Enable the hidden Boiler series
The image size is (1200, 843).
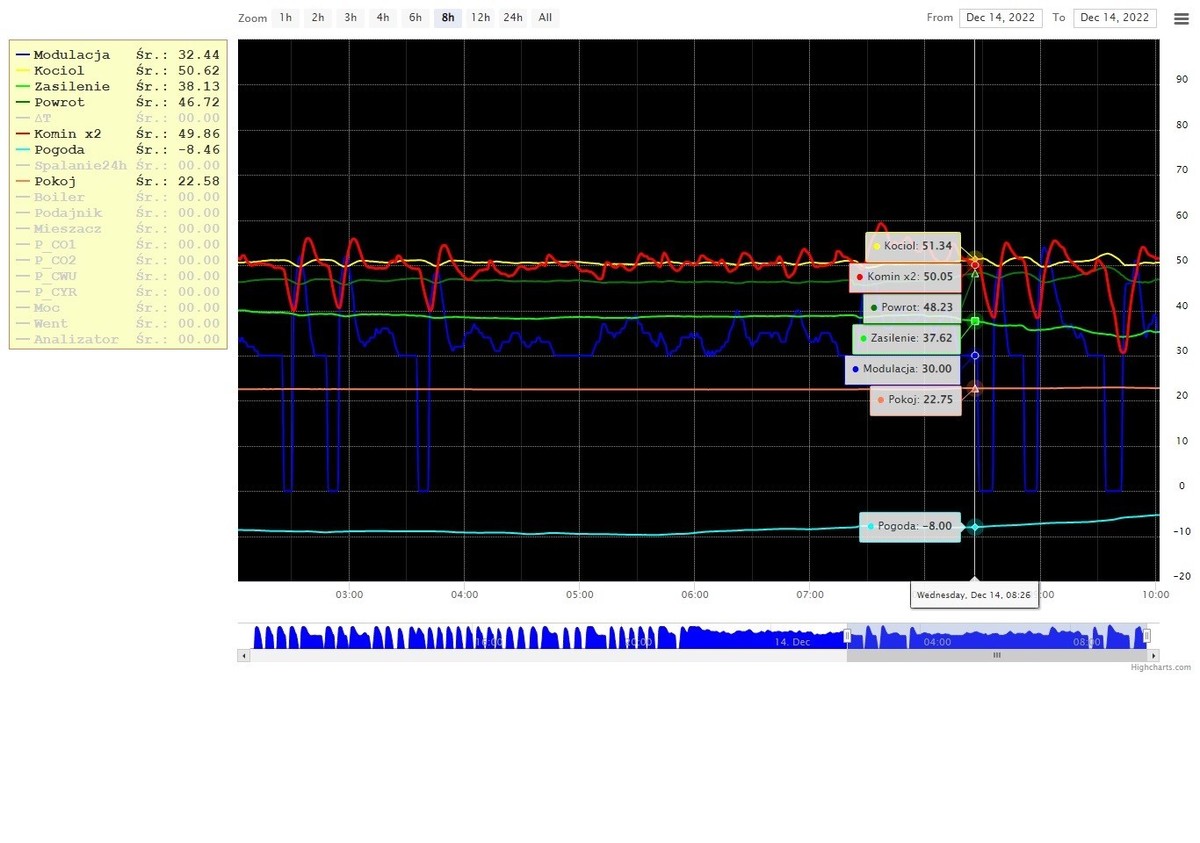point(59,197)
